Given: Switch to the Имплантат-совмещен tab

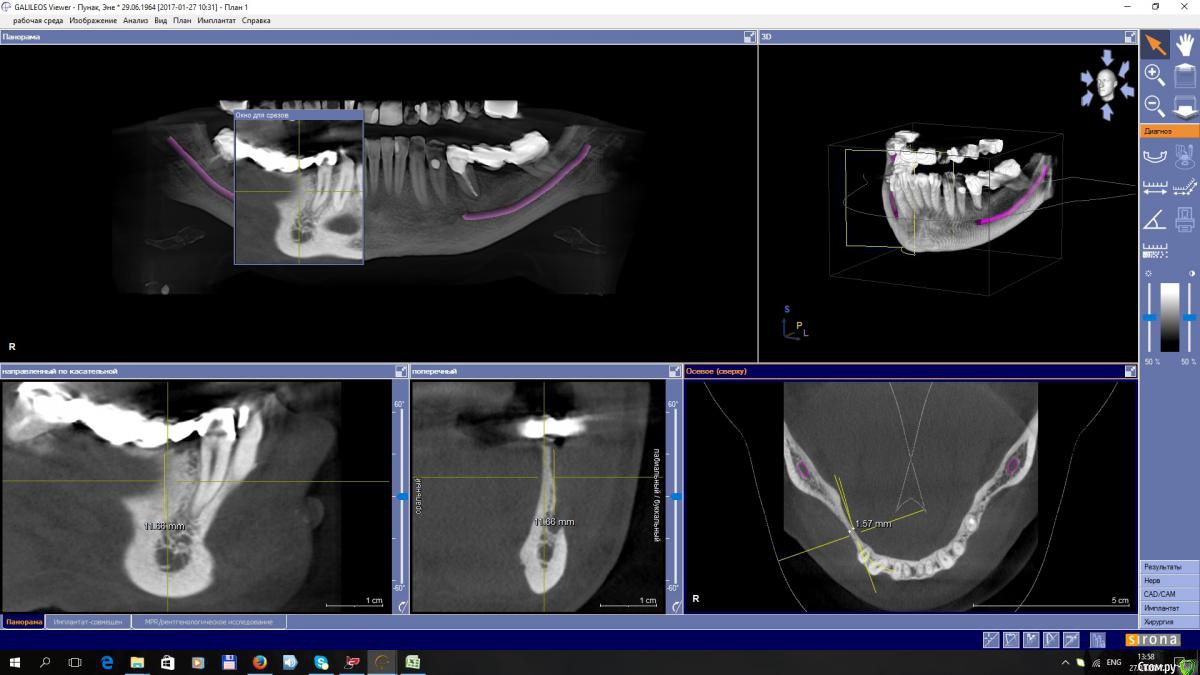Looking at the screenshot, I should click(x=88, y=622).
